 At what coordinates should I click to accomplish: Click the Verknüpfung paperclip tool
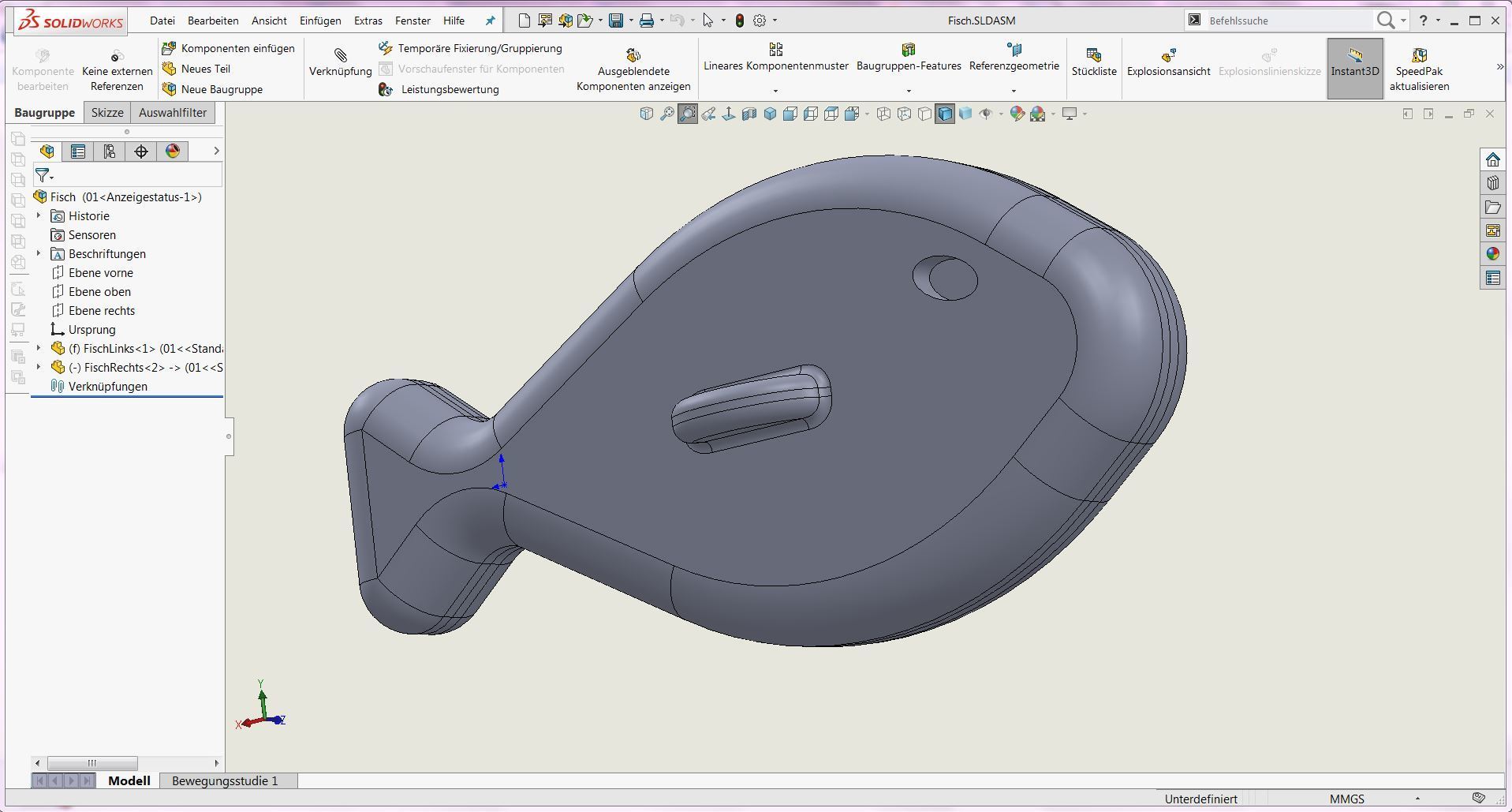pos(340,62)
